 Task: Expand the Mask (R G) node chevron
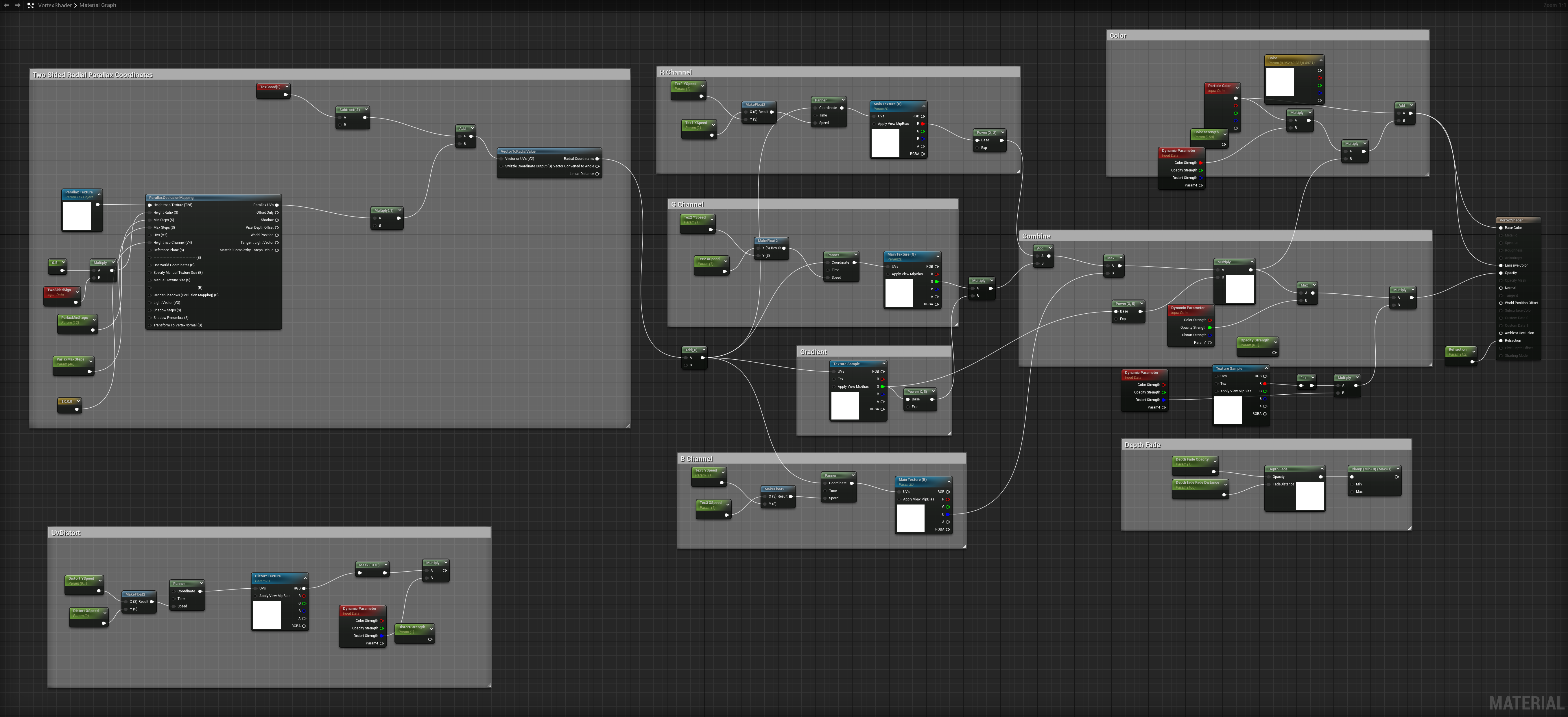click(385, 565)
